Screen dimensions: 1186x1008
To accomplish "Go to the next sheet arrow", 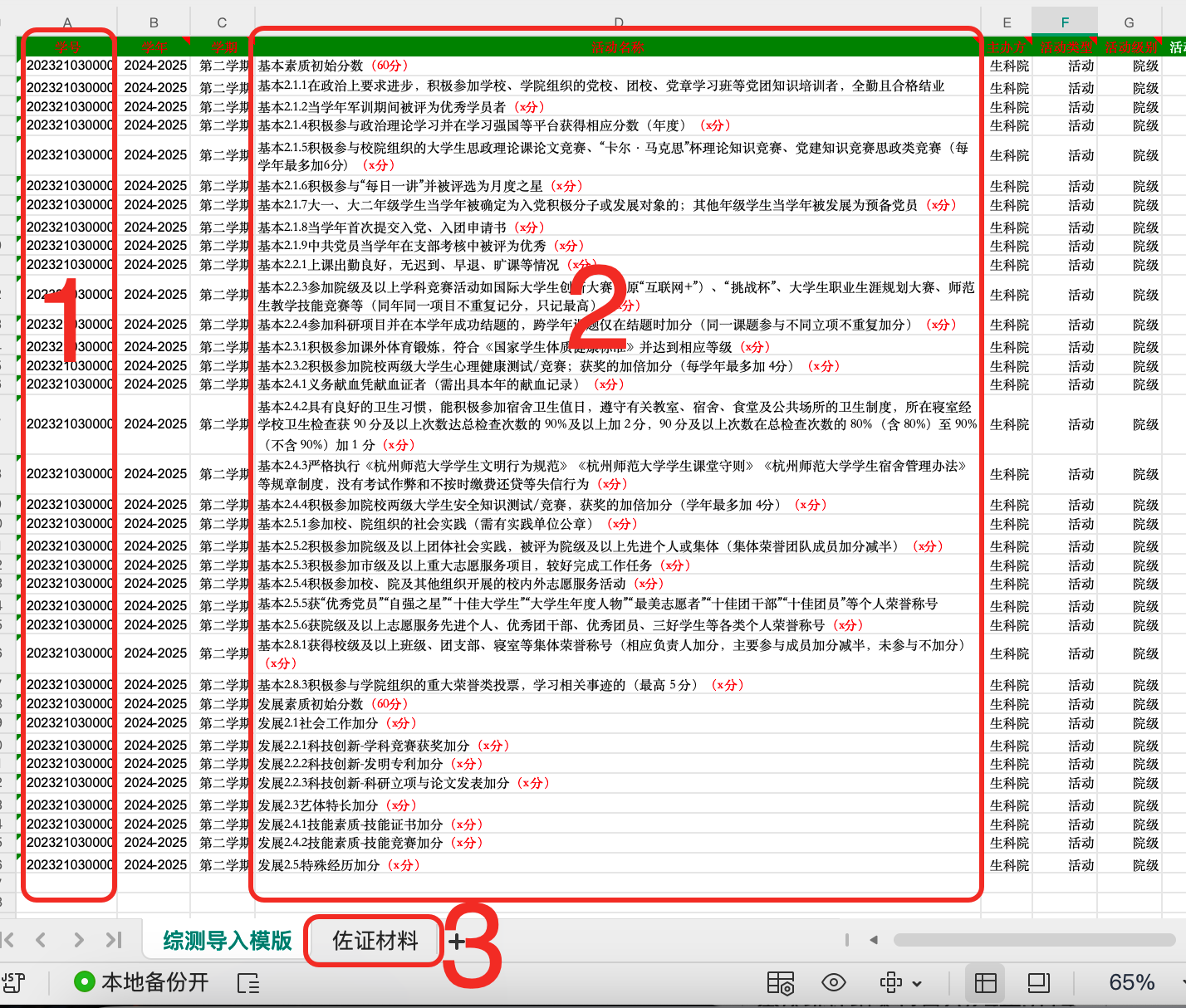I will (78, 940).
